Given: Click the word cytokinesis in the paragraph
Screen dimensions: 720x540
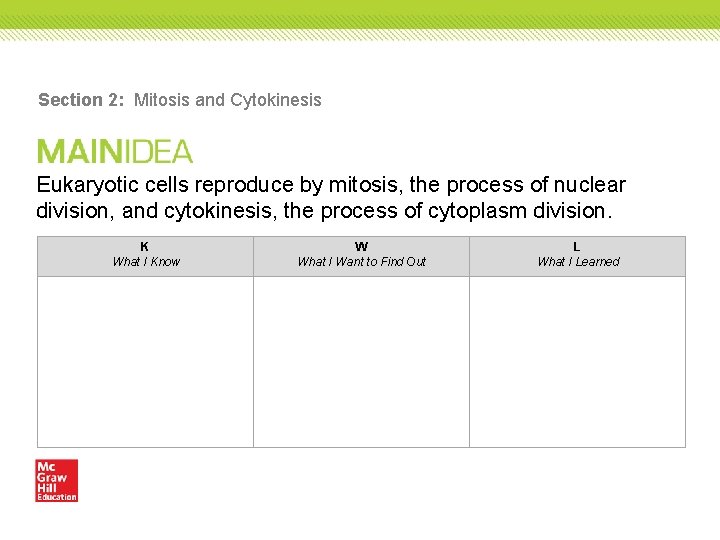Looking at the screenshot, I should 218,211.
